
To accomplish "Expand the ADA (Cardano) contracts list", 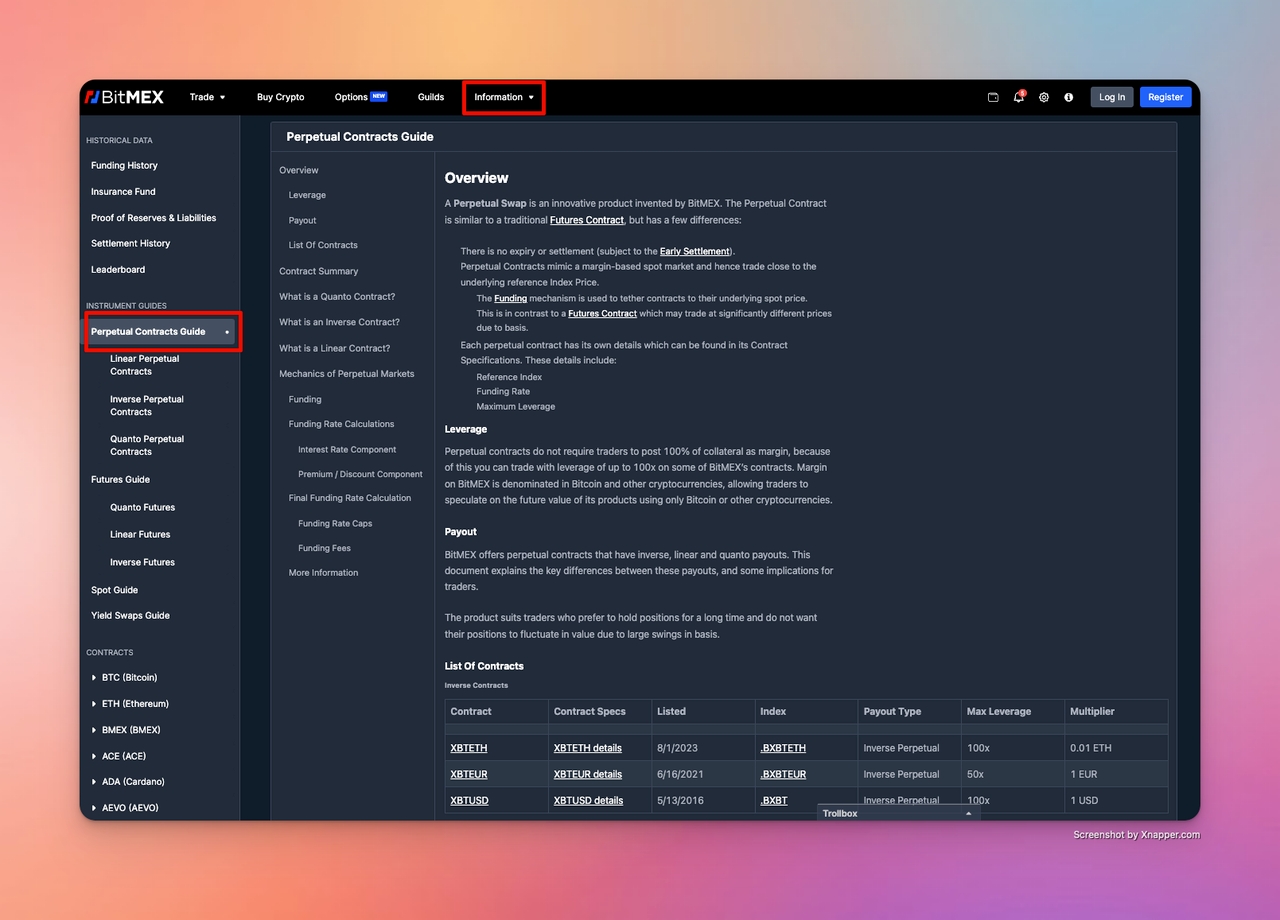I will [94, 782].
